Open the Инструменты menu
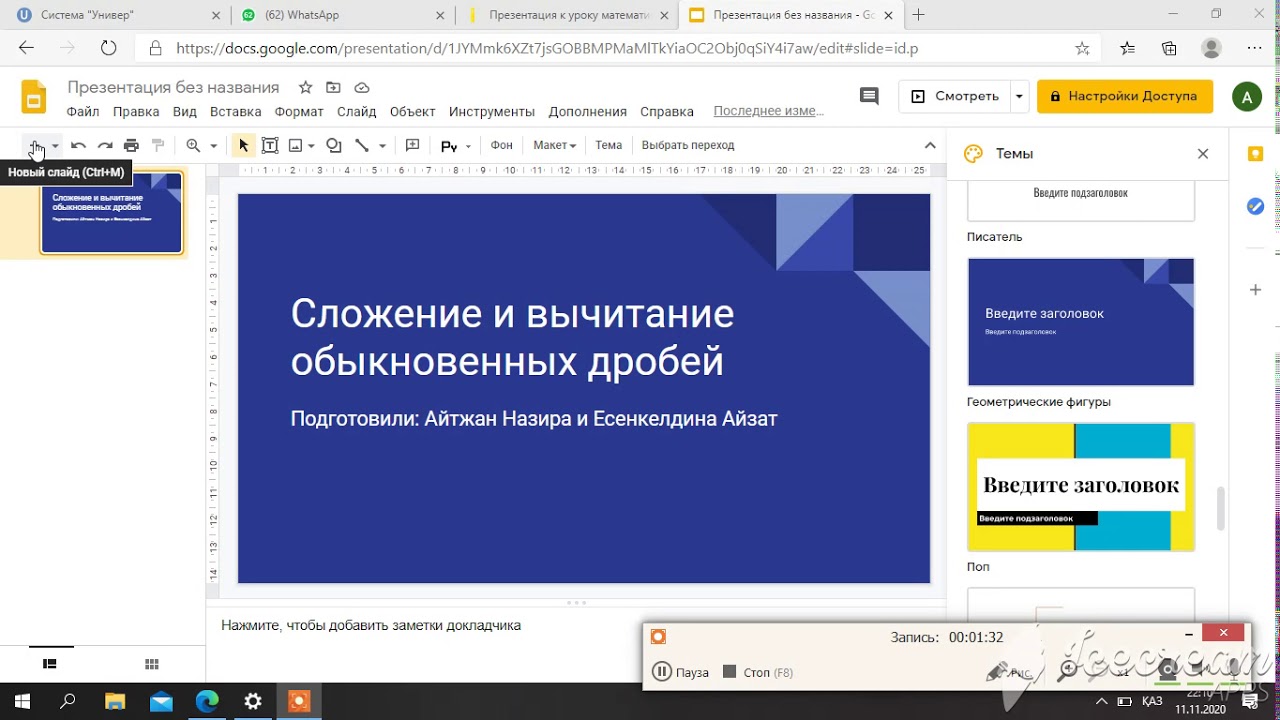The width and height of the screenshot is (1280, 720). 491,112
